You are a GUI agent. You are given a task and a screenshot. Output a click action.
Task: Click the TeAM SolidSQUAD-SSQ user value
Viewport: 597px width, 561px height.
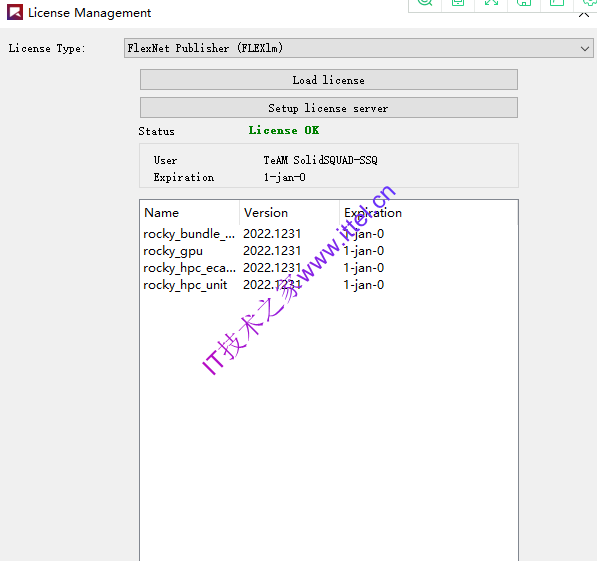pyautogui.click(x=321, y=160)
